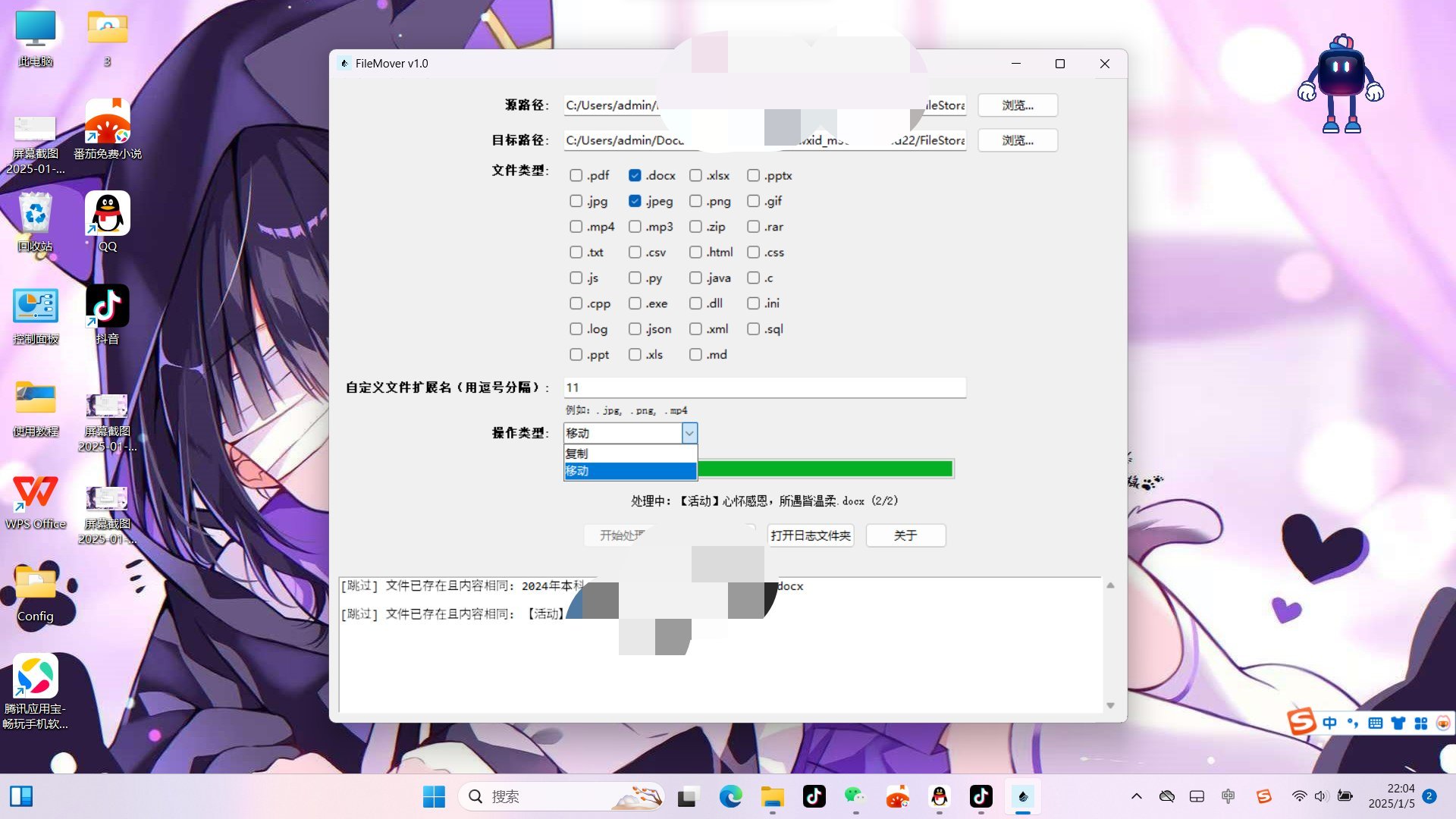
Task: Check the .exe file type box
Action: 635,303
